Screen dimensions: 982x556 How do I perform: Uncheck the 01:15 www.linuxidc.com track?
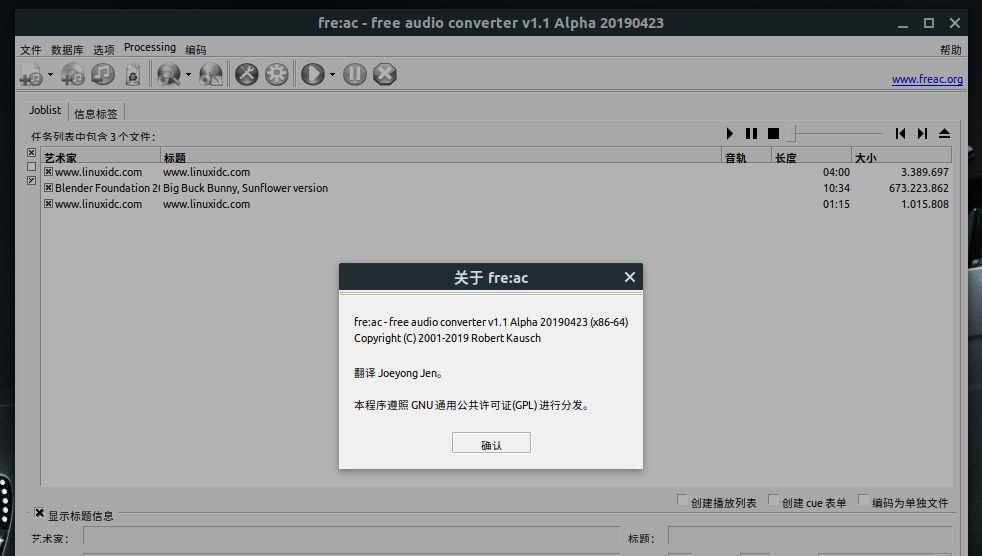pos(48,203)
